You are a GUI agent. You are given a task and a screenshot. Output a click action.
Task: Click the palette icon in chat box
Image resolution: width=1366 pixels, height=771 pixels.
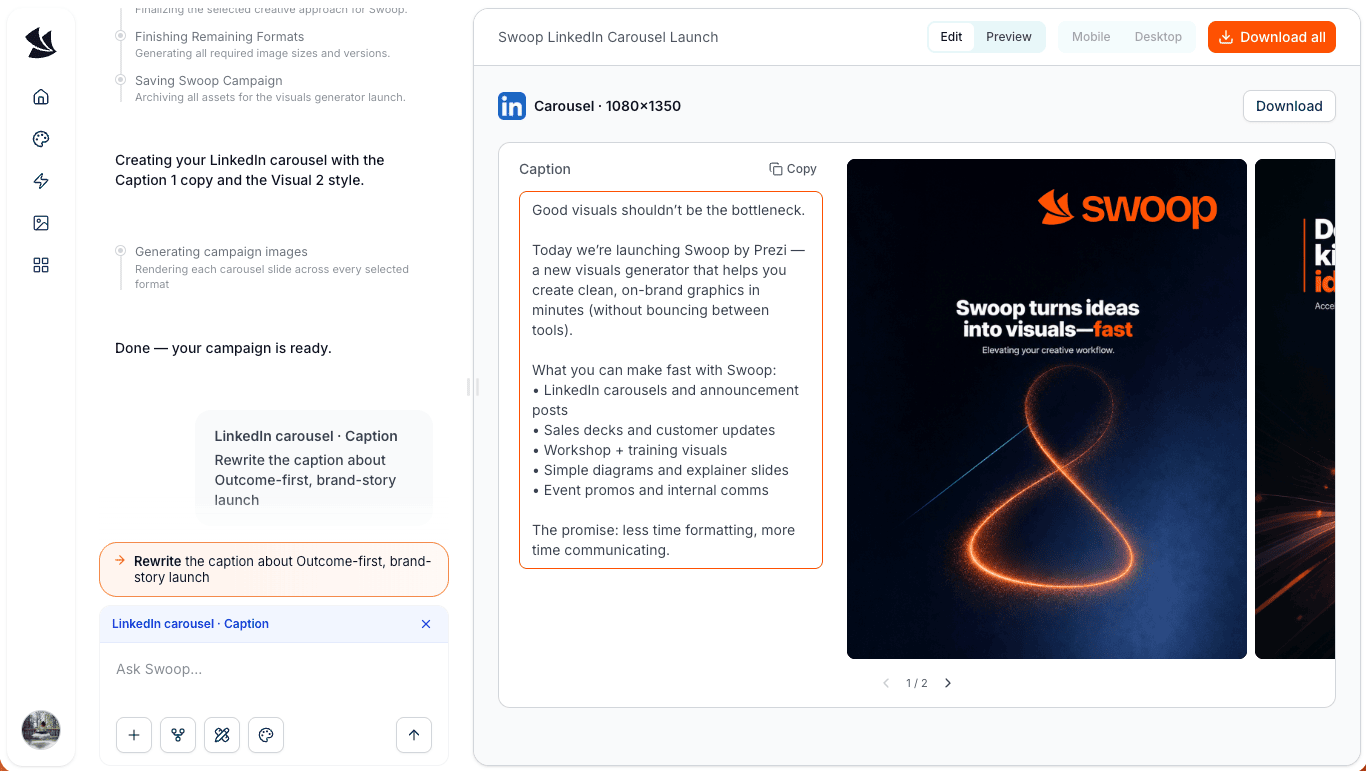266,735
